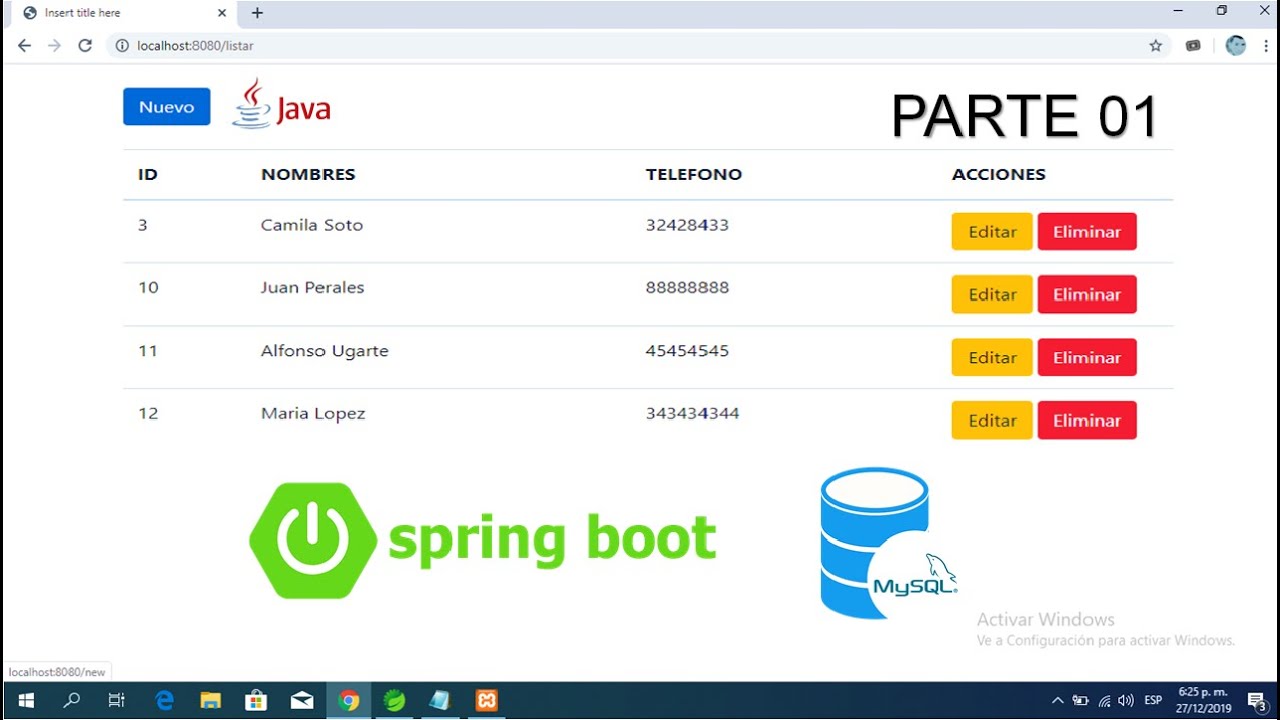Screen dimensions: 1280x720
Task: Click the Nuevo button
Action: tap(166, 107)
